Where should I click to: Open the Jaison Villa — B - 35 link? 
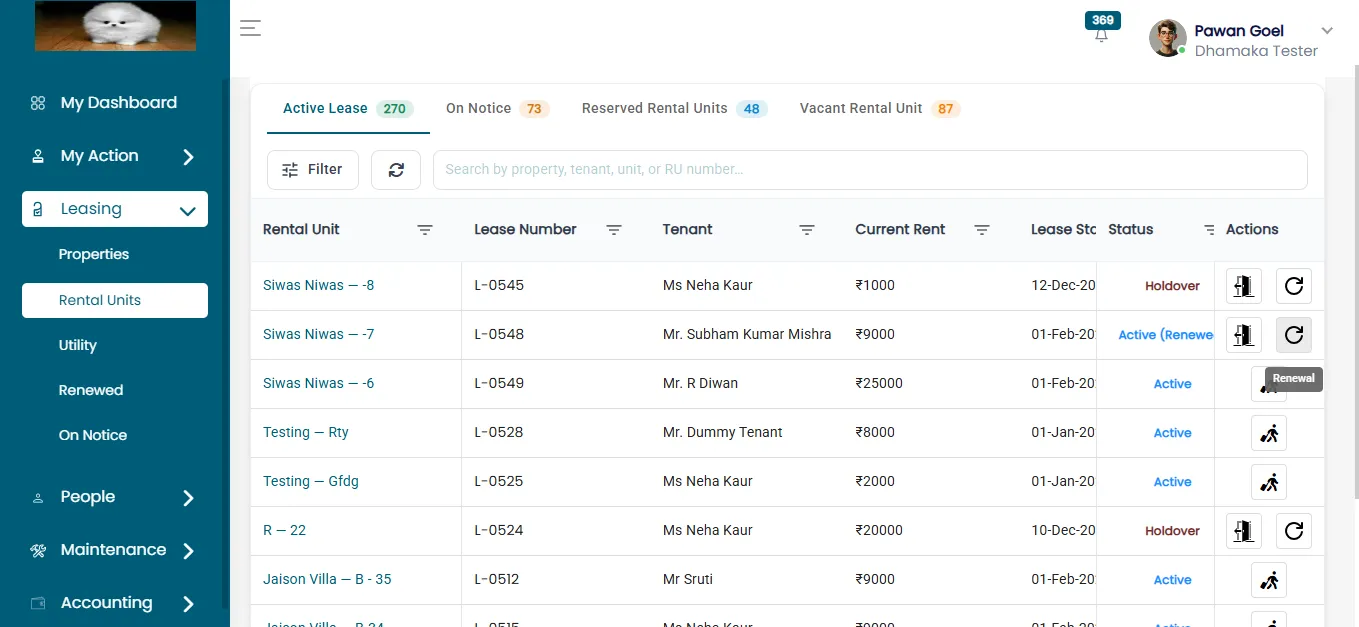pos(327,580)
